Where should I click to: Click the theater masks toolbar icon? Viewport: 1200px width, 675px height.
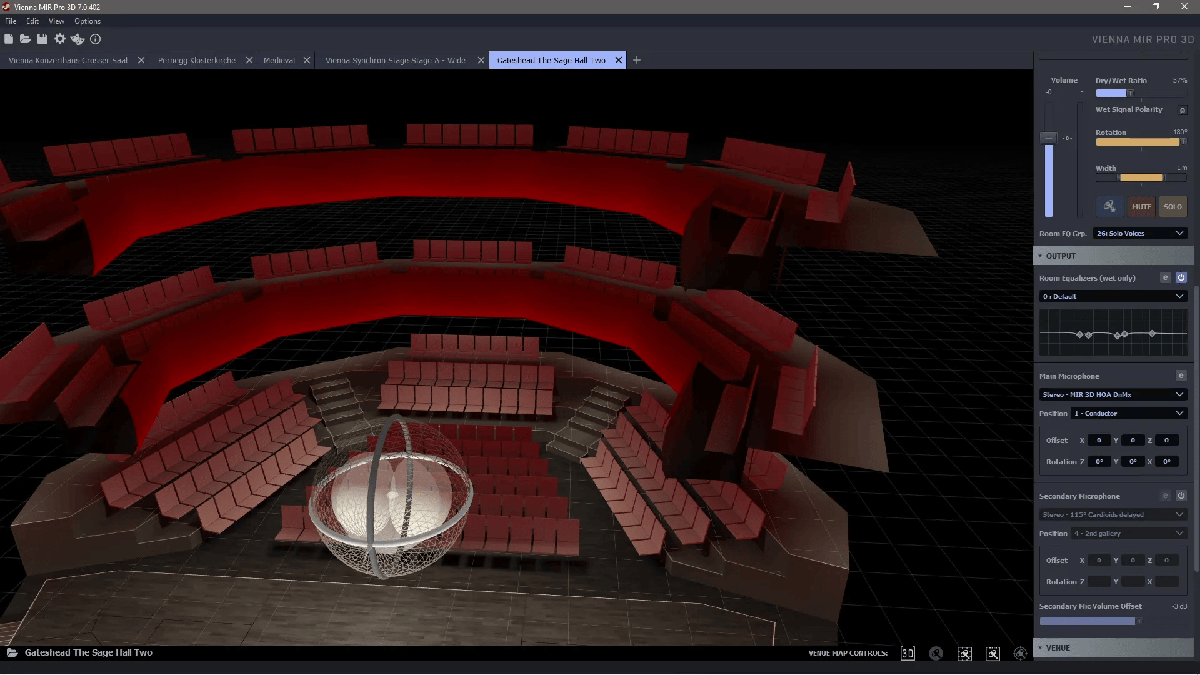78,39
